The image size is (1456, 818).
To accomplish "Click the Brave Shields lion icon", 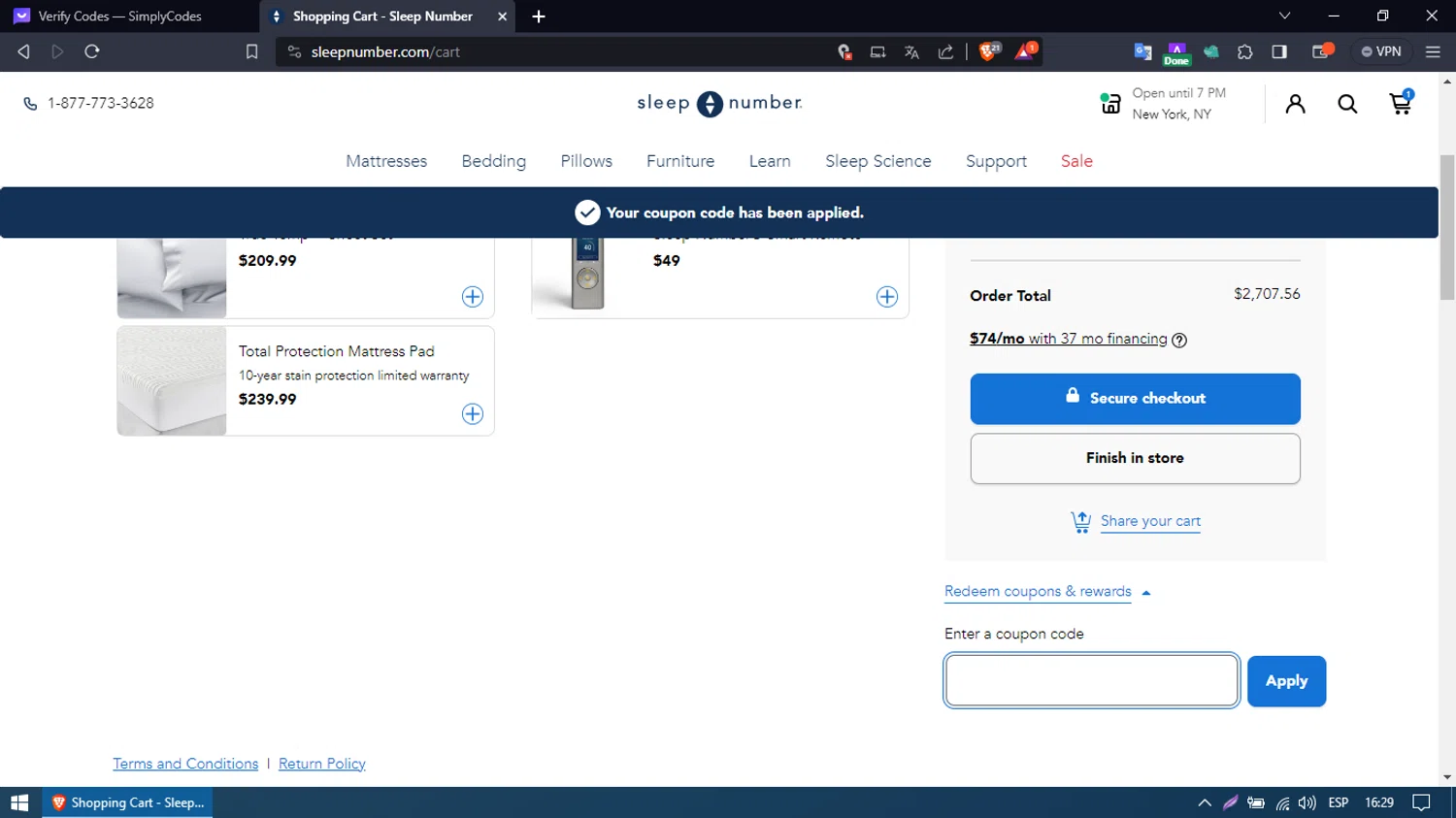I will 989,51.
